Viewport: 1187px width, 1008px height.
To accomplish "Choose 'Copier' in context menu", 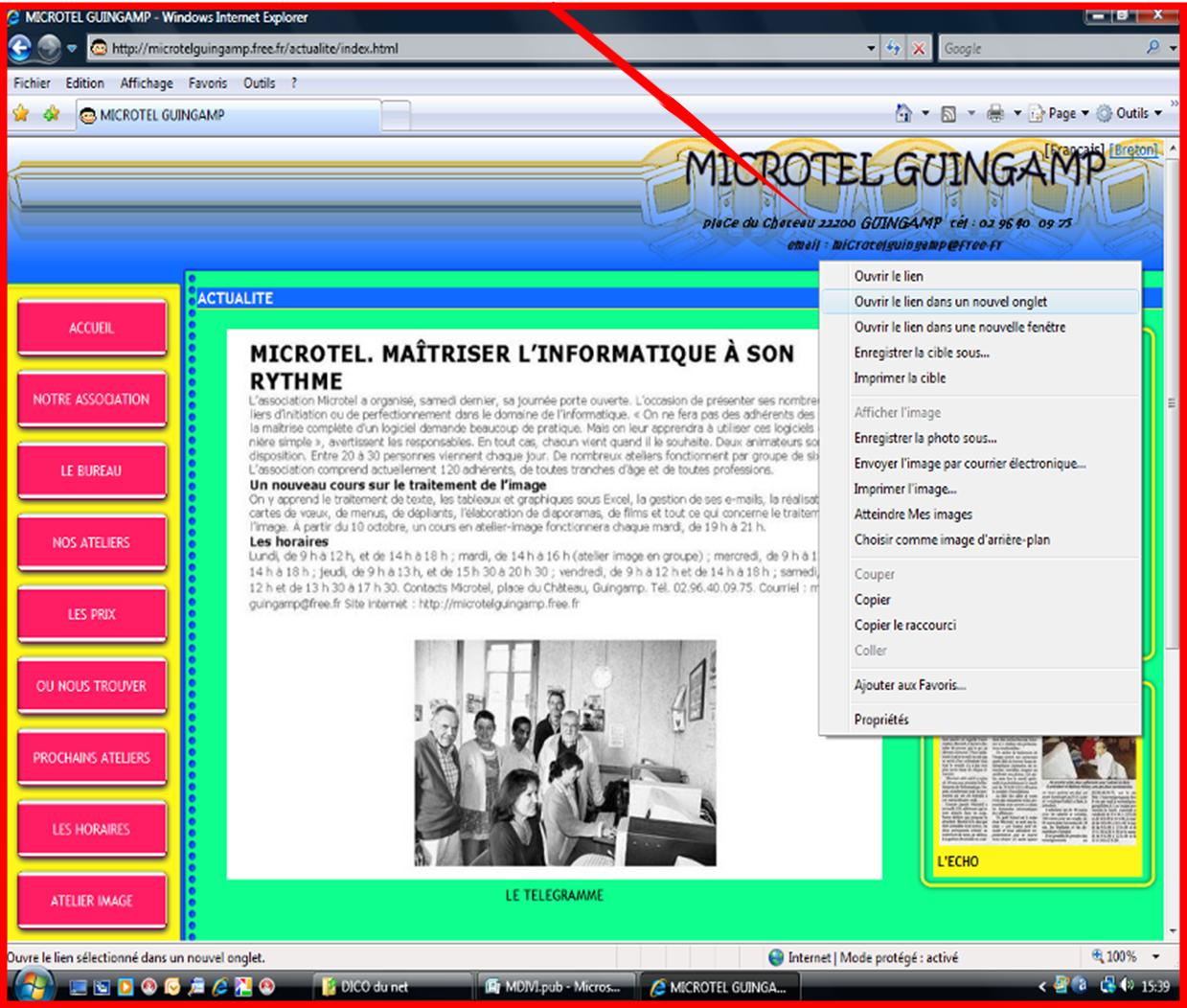I will tap(980, 599).
